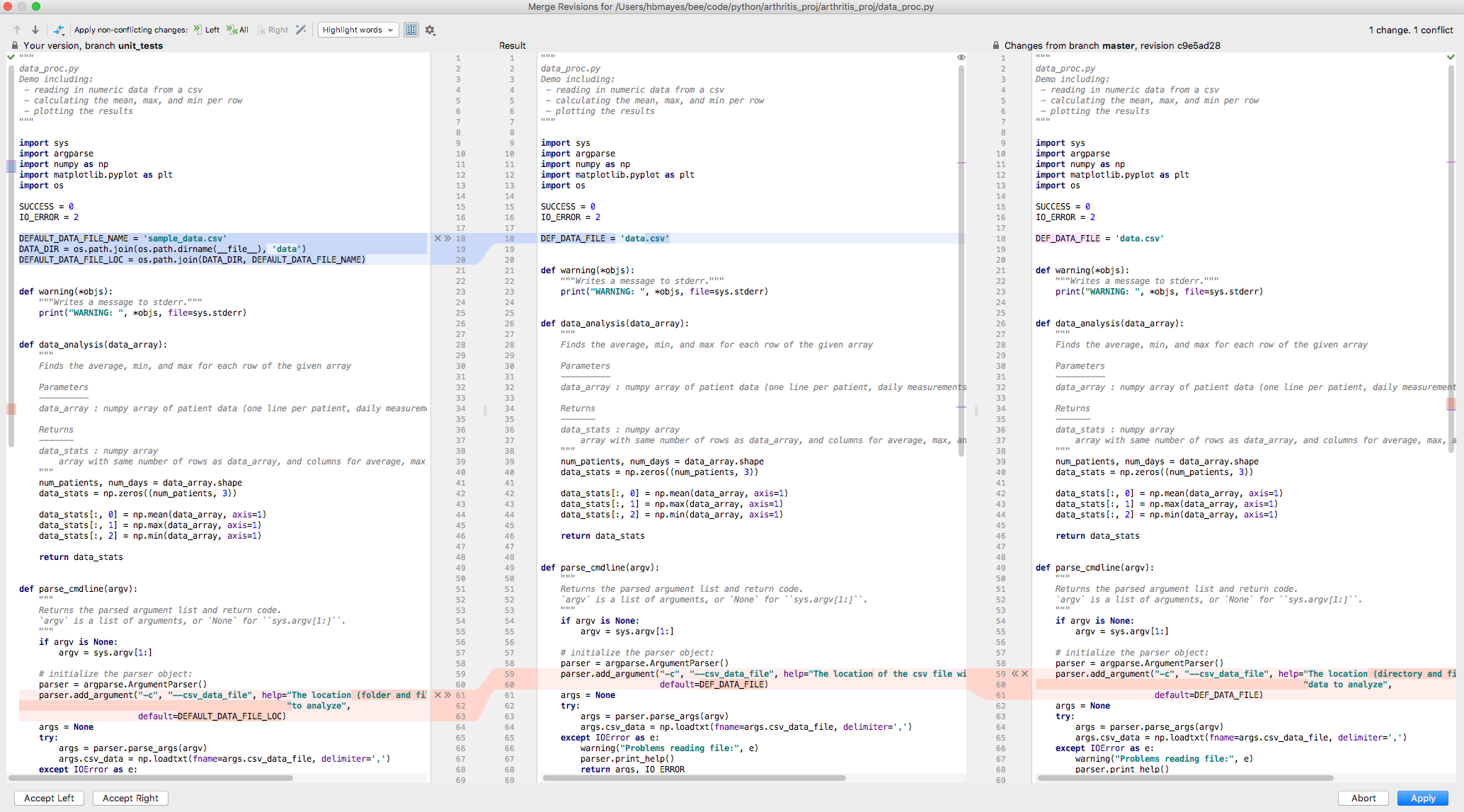
Task: Click green checkmark in right pane corner
Action: [x=1451, y=57]
